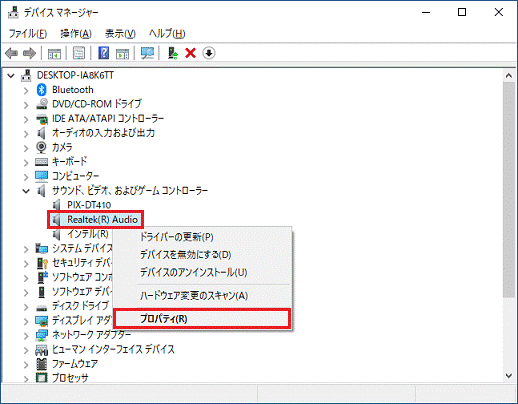
Task: Expand the DVD/CD-ROM ドライブ category
Action: click(26, 105)
